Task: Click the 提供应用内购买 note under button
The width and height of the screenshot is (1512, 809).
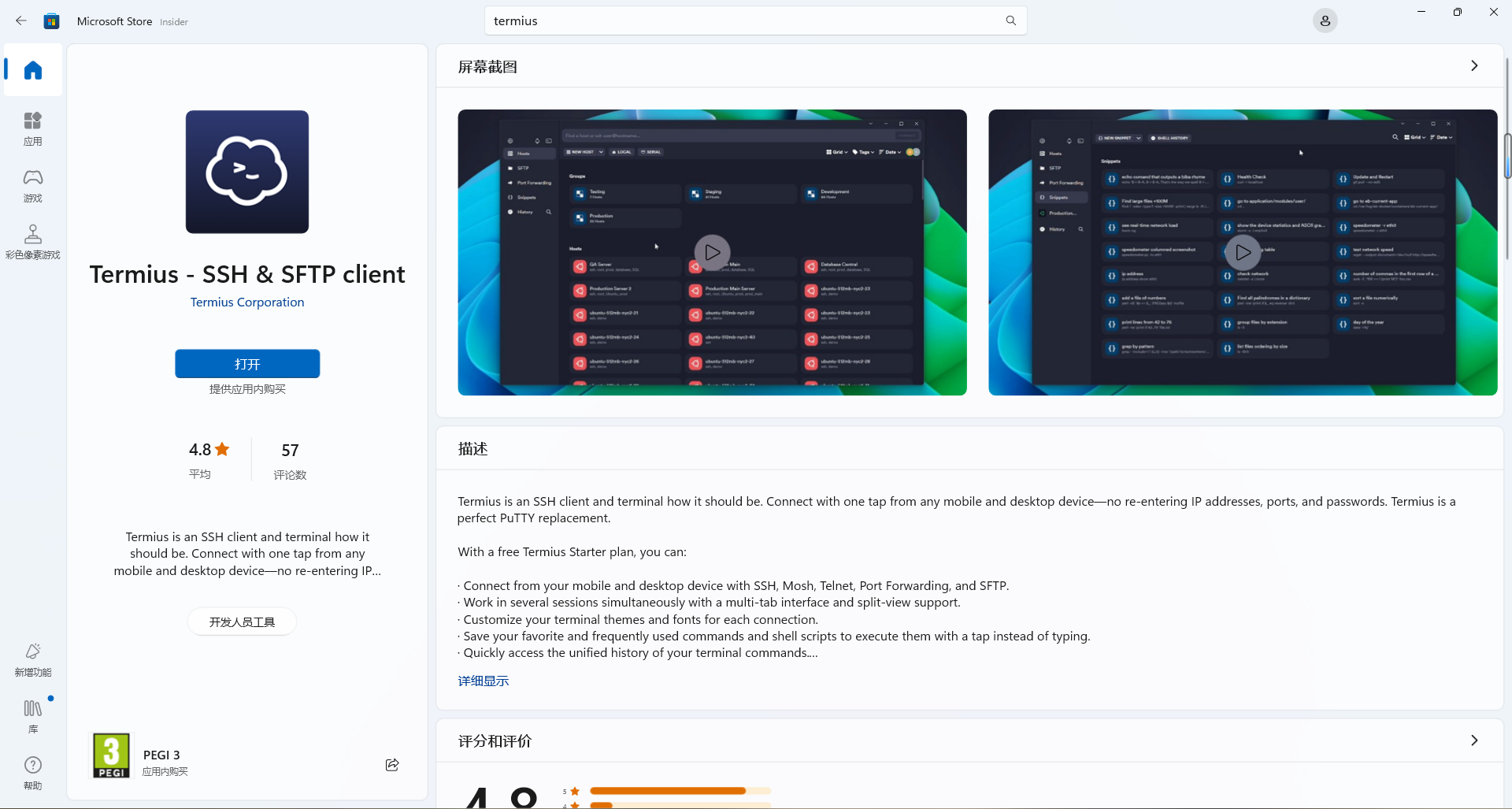Action: [247, 389]
